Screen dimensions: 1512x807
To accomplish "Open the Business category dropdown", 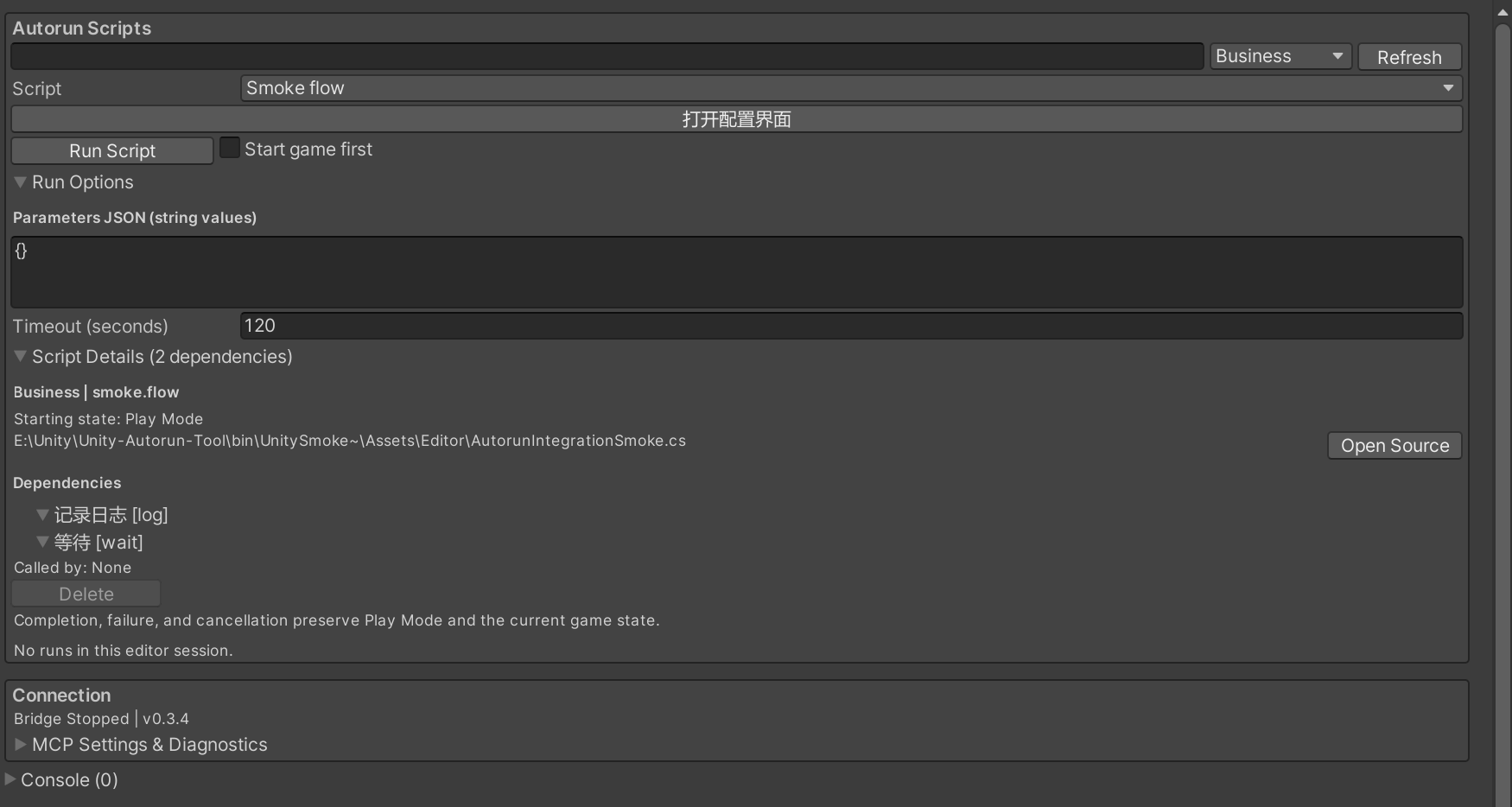I will [x=1280, y=56].
